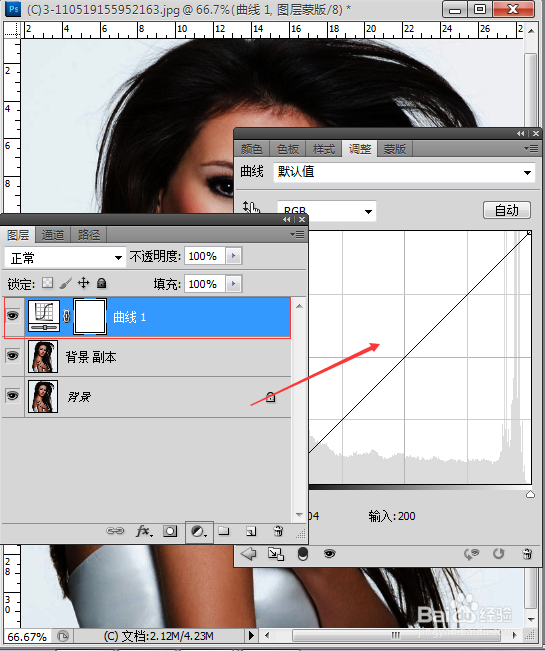Add a layer mask using mask icon

[170, 531]
